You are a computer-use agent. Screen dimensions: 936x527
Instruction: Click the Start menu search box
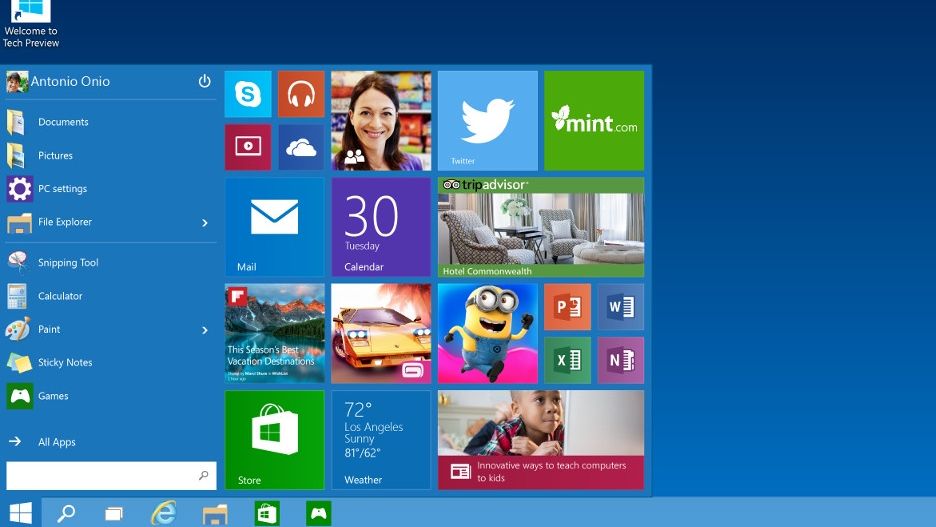(111, 476)
